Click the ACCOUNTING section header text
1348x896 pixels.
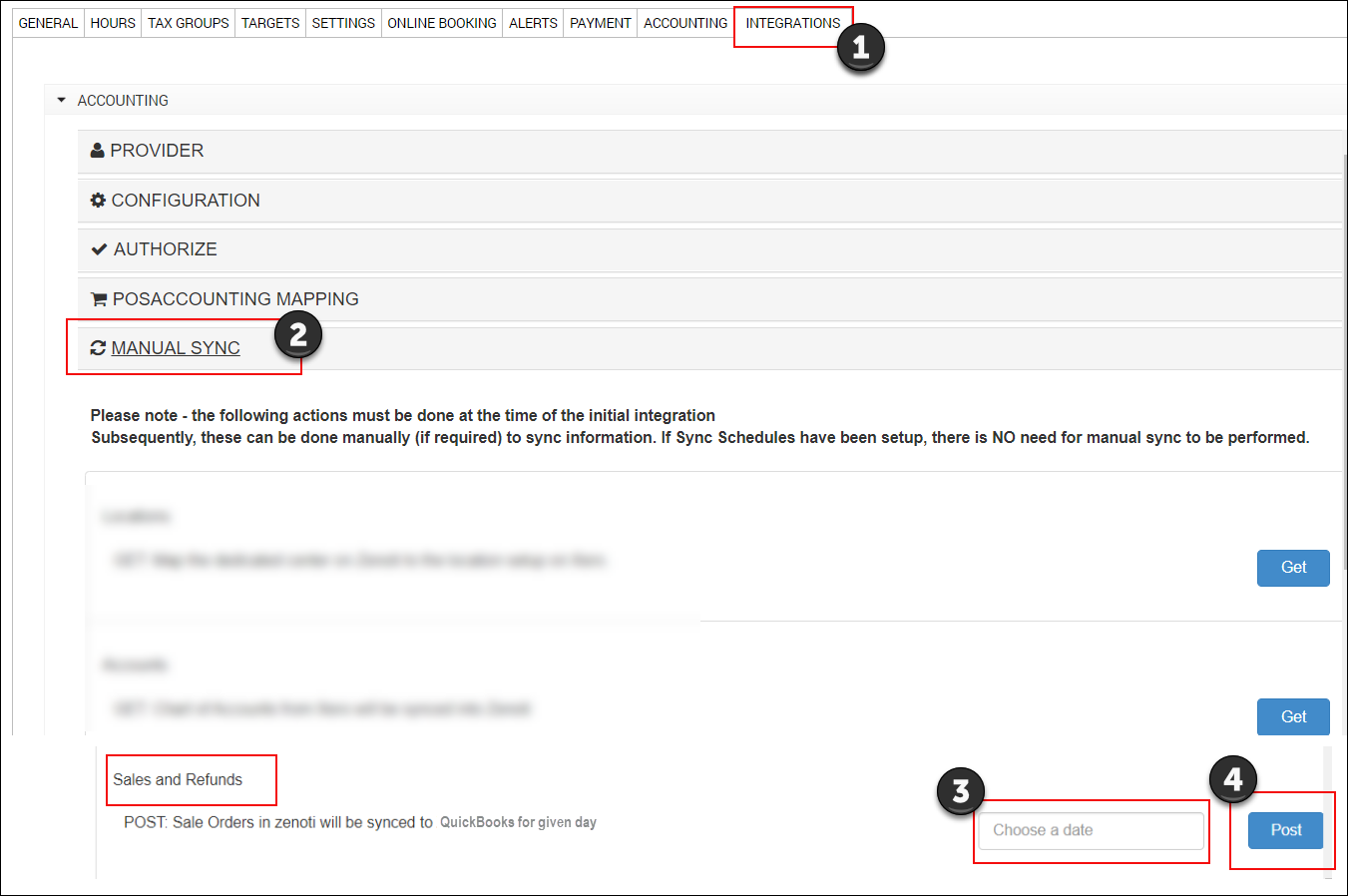[123, 101]
